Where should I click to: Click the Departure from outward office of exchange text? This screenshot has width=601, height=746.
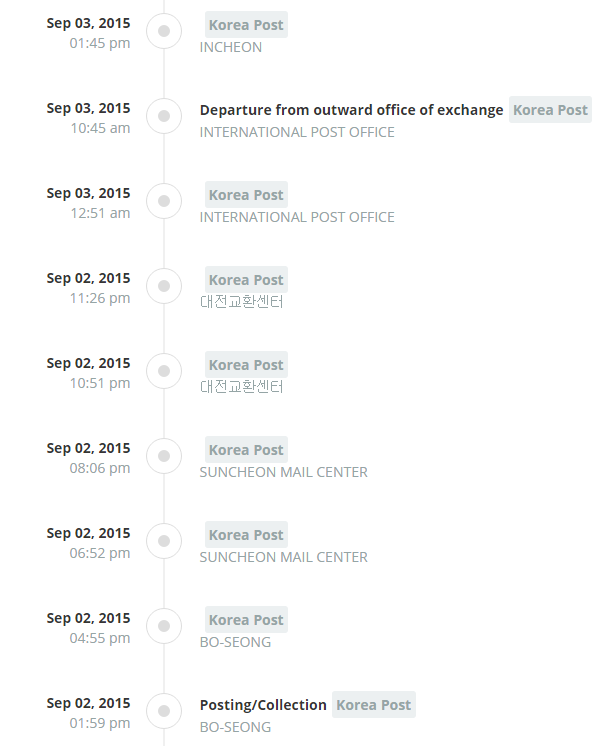(x=351, y=110)
